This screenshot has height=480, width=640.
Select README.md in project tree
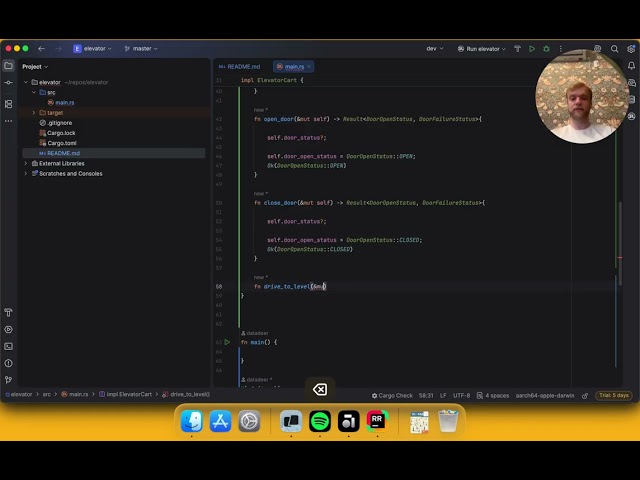coord(63,153)
